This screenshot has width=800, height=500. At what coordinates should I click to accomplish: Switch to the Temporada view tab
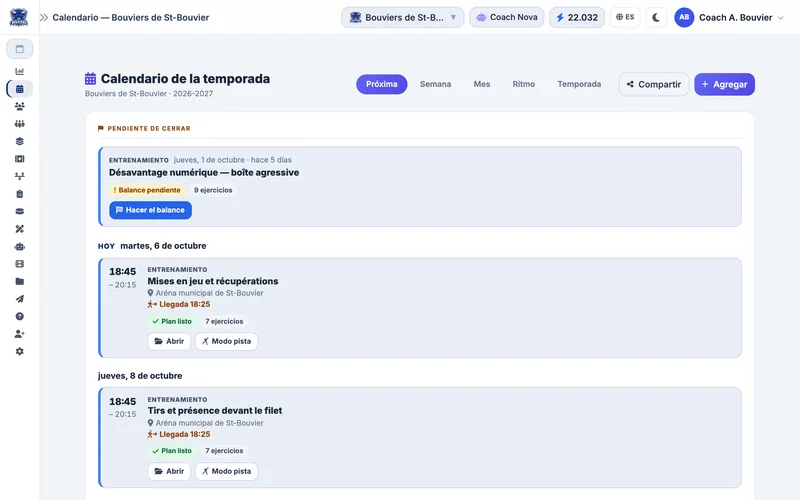pyautogui.click(x=579, y=84)
